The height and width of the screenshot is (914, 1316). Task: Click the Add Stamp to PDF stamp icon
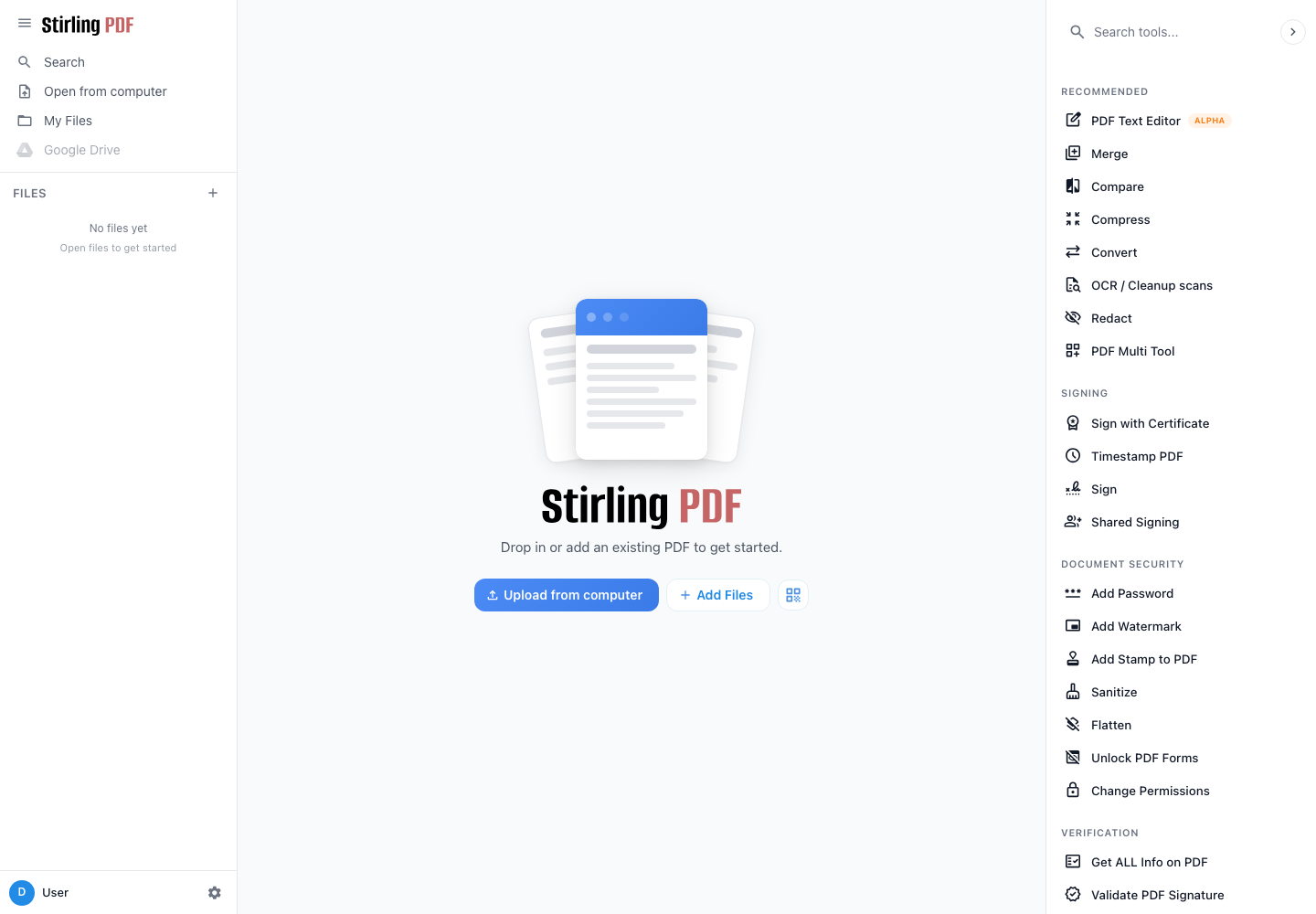click(1073, 658)
